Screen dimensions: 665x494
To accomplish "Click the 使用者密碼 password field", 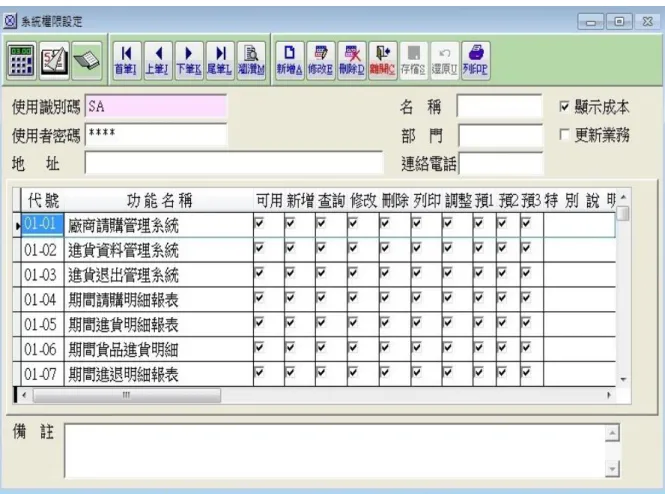I will [x=156, y=135].
